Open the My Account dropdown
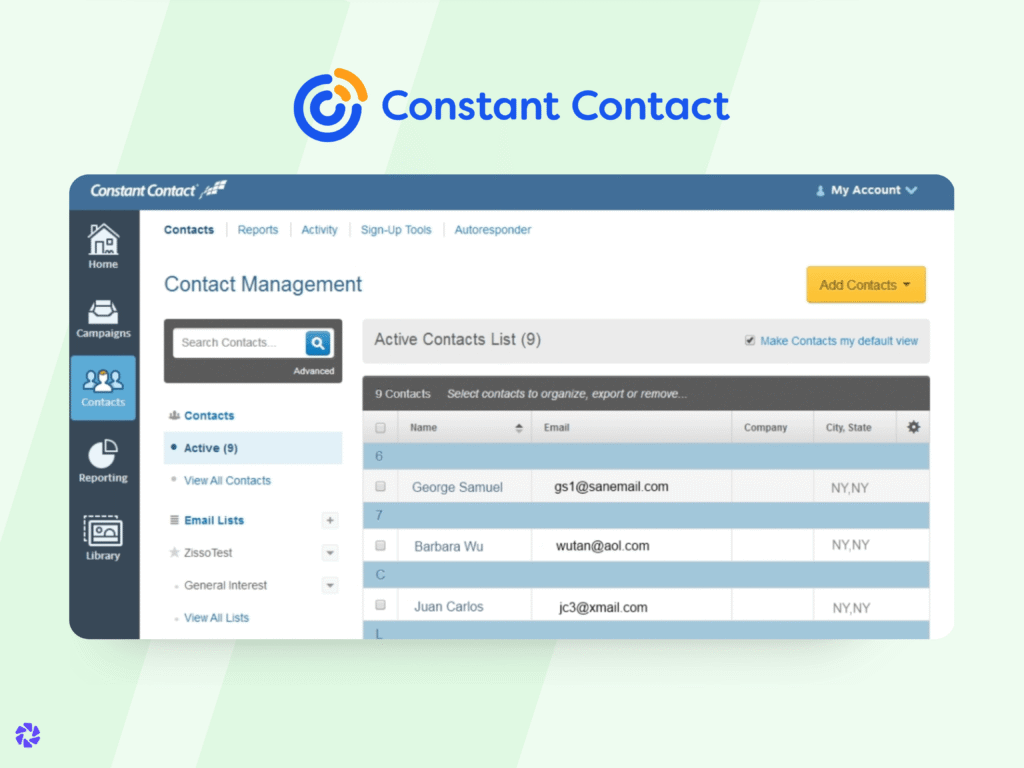Screen dimensions: 1024x768 tap(866, 190)
